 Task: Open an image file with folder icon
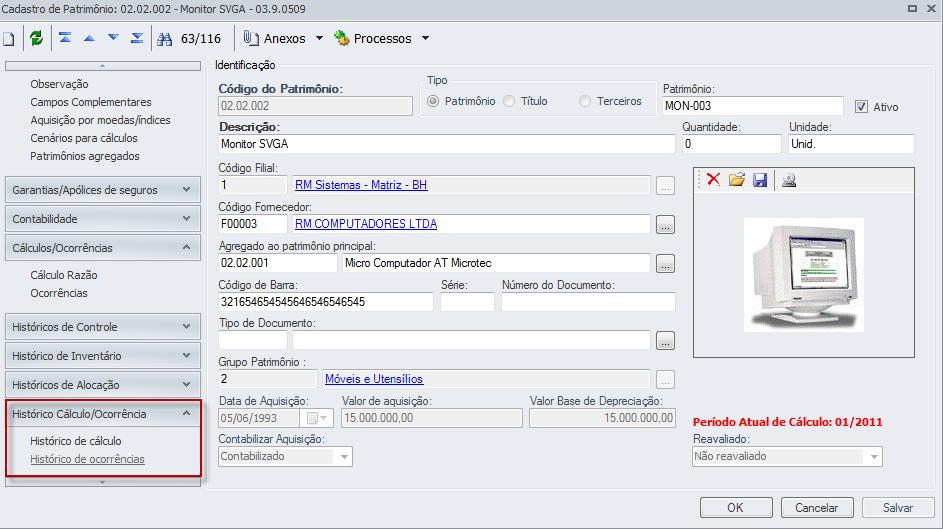[737, 180]
